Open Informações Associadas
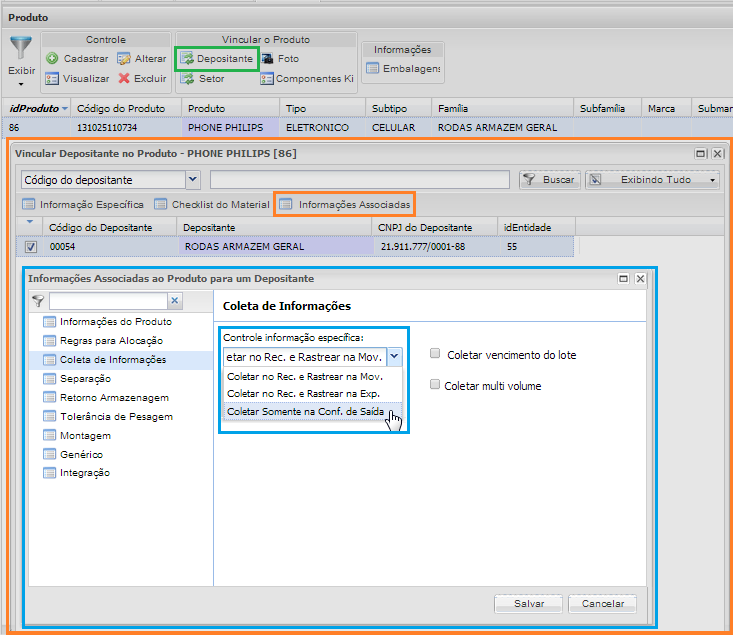The width and height of the screenshot is (733, 635). (x=345, y=204)
